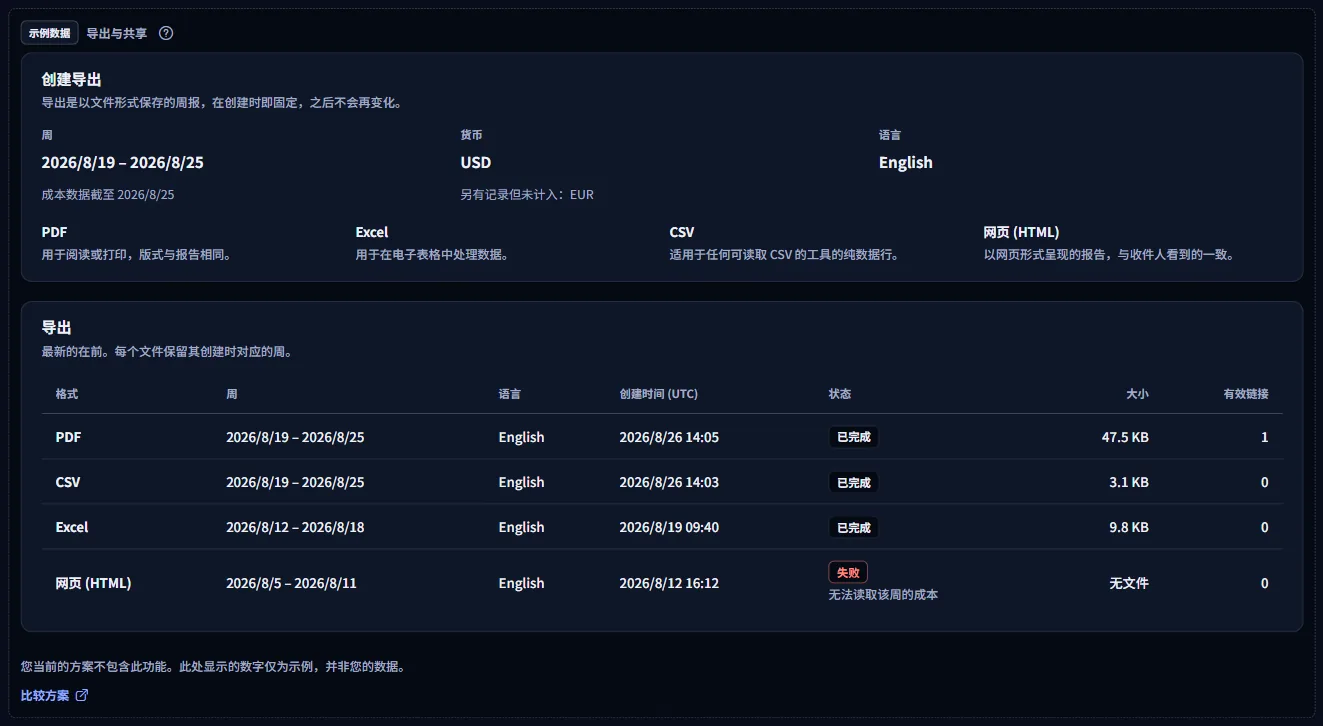Click the creation time 2026/8/19 09:40
The height and width of the screenshot is (726, 1323).
(669, 527)
